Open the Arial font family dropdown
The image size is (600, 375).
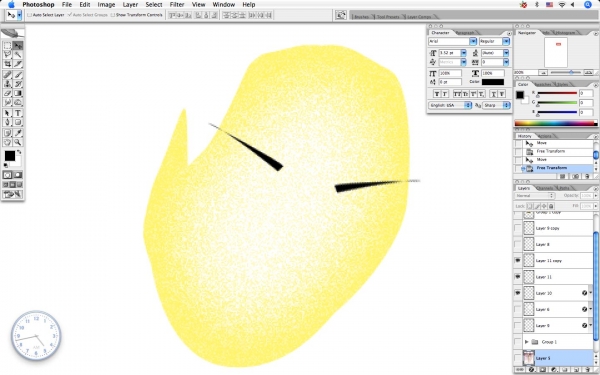pos(473,41)
